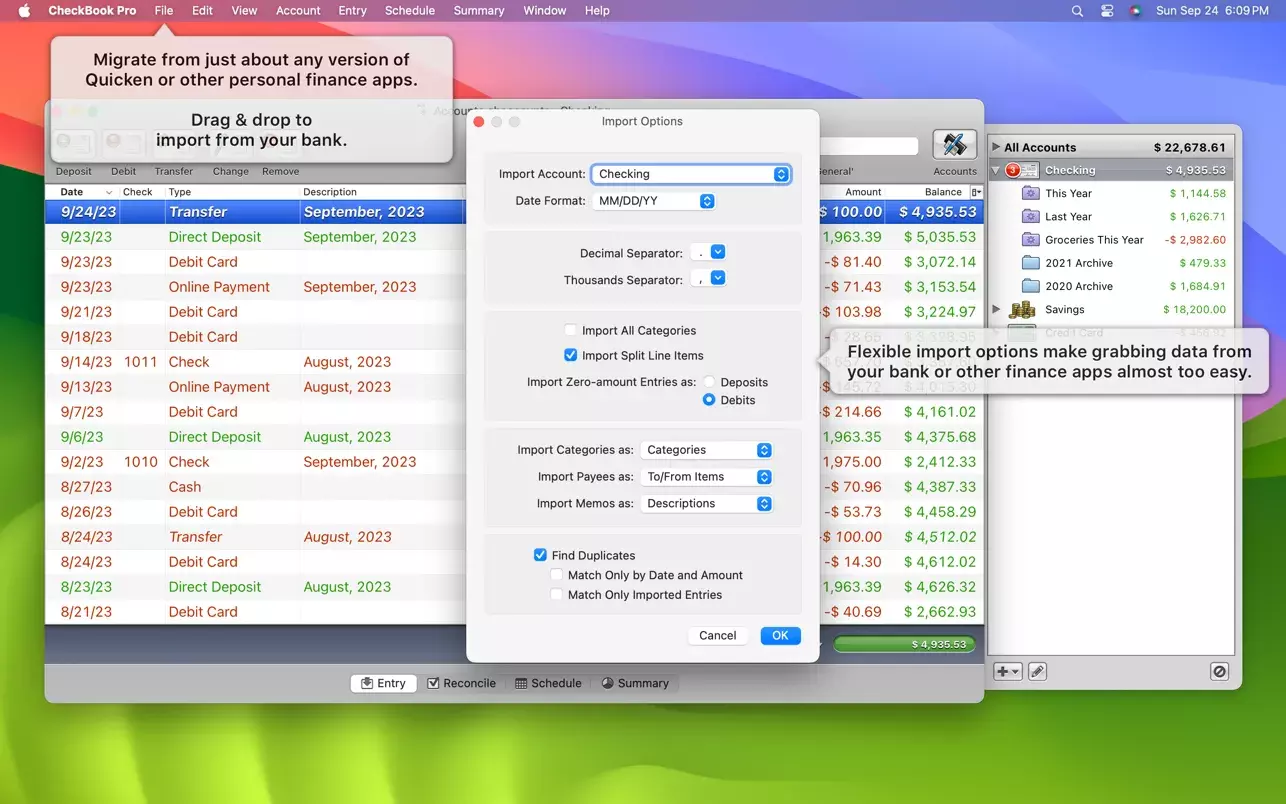Viewport: 1286px width, 804px height.
Task: Switch to the Summary tab
Action: [635, 683]
